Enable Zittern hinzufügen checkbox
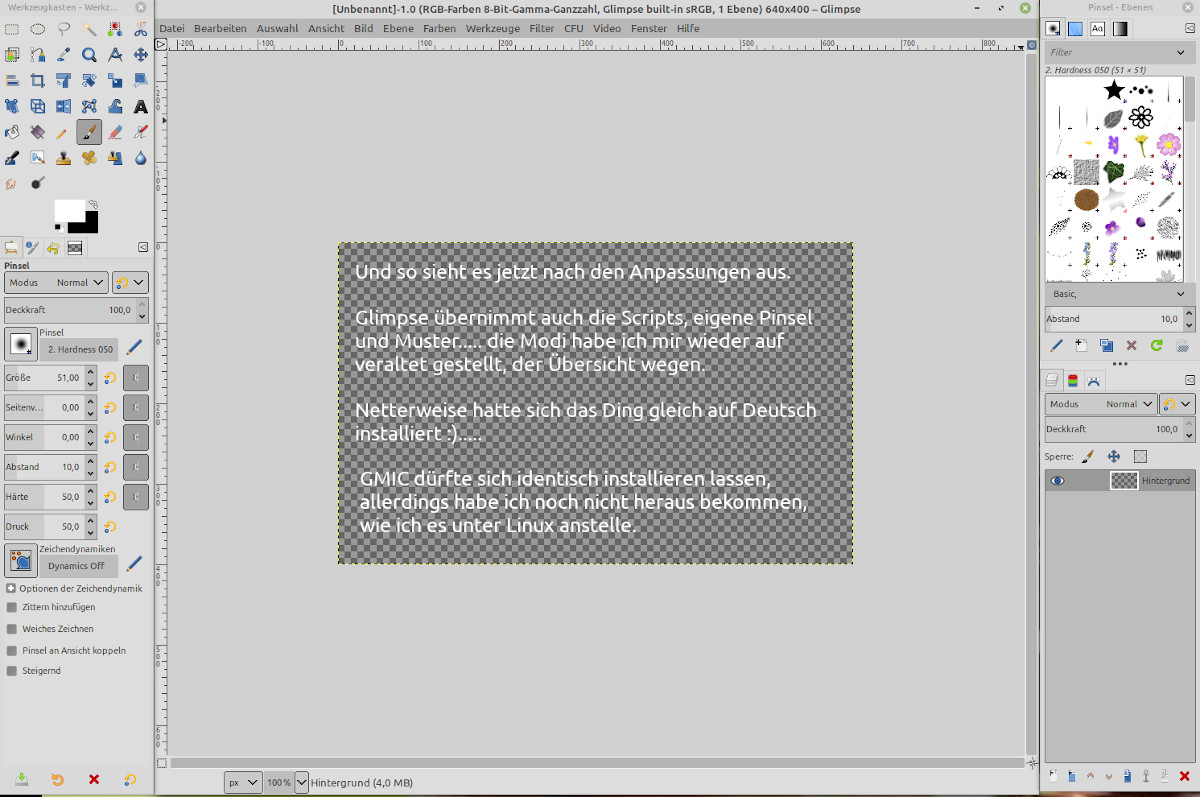Screen dimensions: 1200x797 12,607
